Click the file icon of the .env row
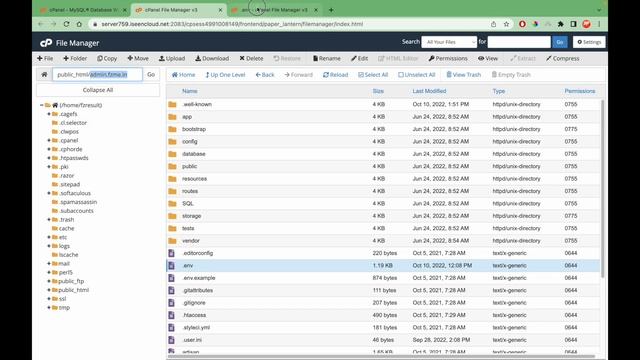This screenshot has width=640, height=360. [171, 265]
